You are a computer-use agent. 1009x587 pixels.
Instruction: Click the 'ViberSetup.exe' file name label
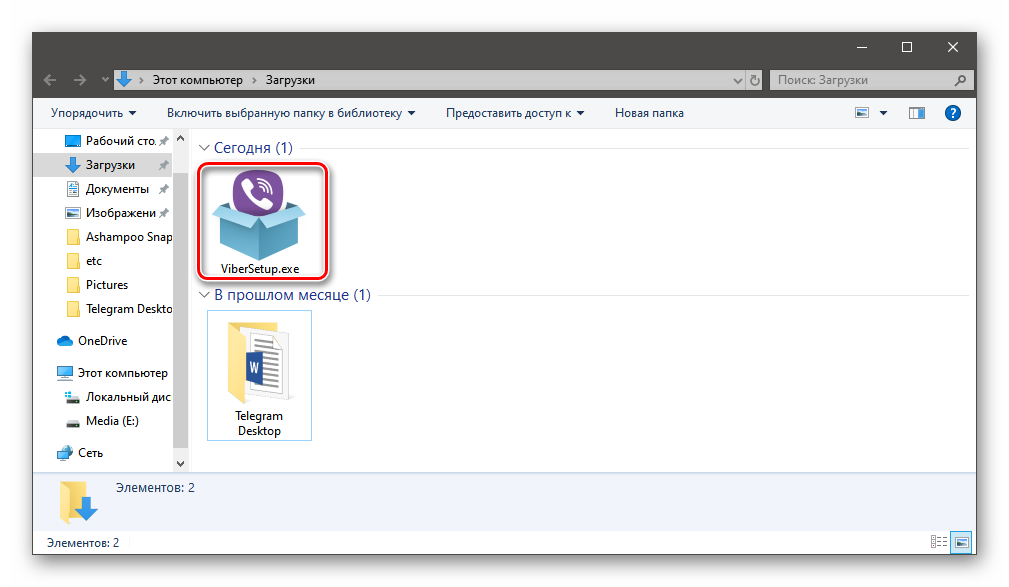tap(260, 269)
